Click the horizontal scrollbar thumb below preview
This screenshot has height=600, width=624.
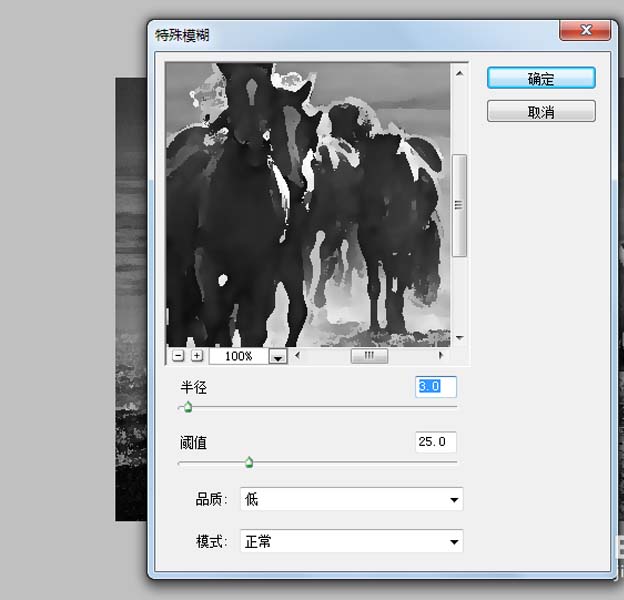368,355
